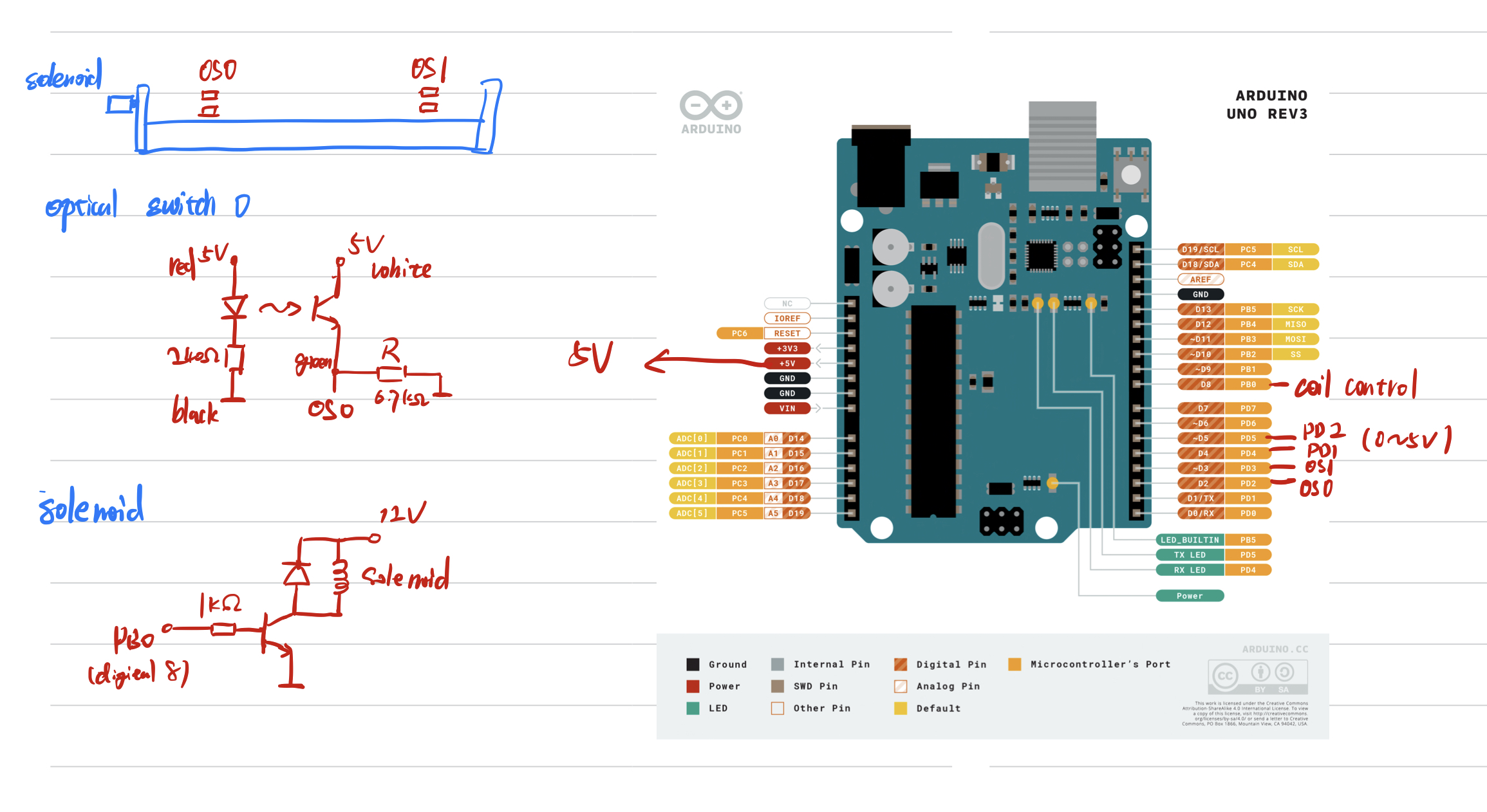The image size is (1487, 812).
Task: Click the ARDUINO.CC text
Action: click(1275, 649)
